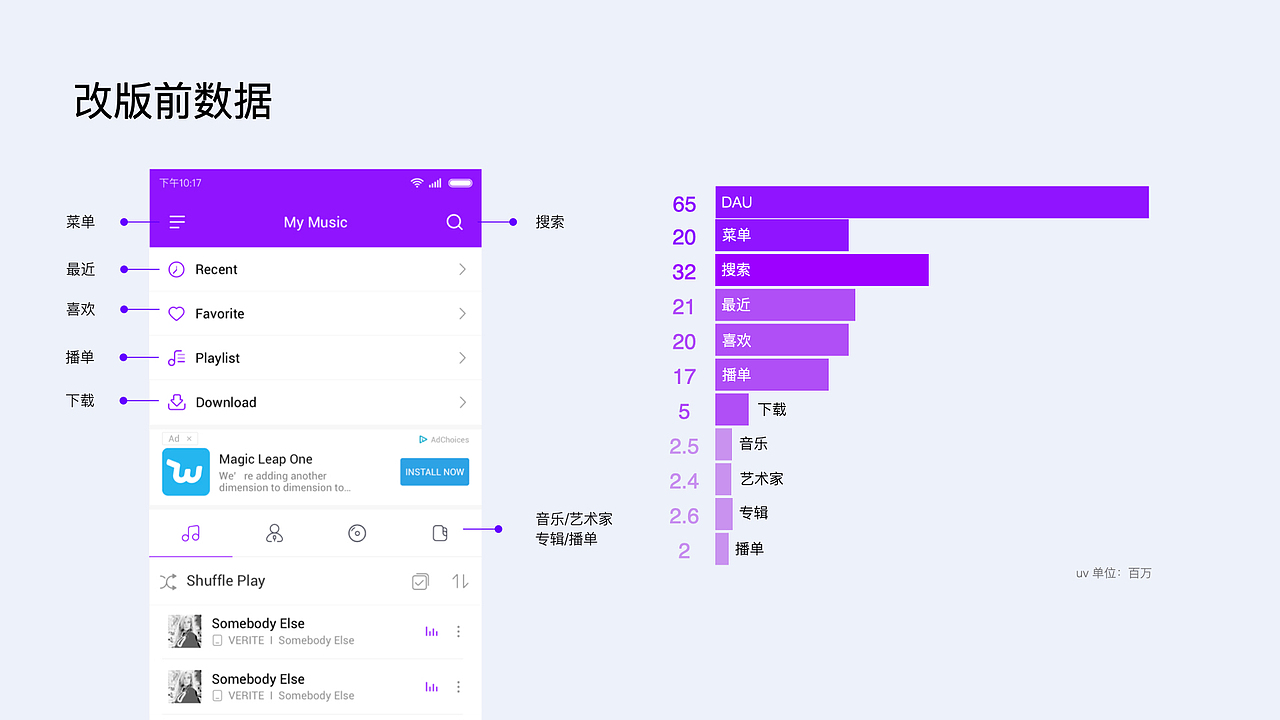This screenshot has height=720, width=1280.
Task: Toggle Favorite heart icon in the list
Action: coord(176,313)
